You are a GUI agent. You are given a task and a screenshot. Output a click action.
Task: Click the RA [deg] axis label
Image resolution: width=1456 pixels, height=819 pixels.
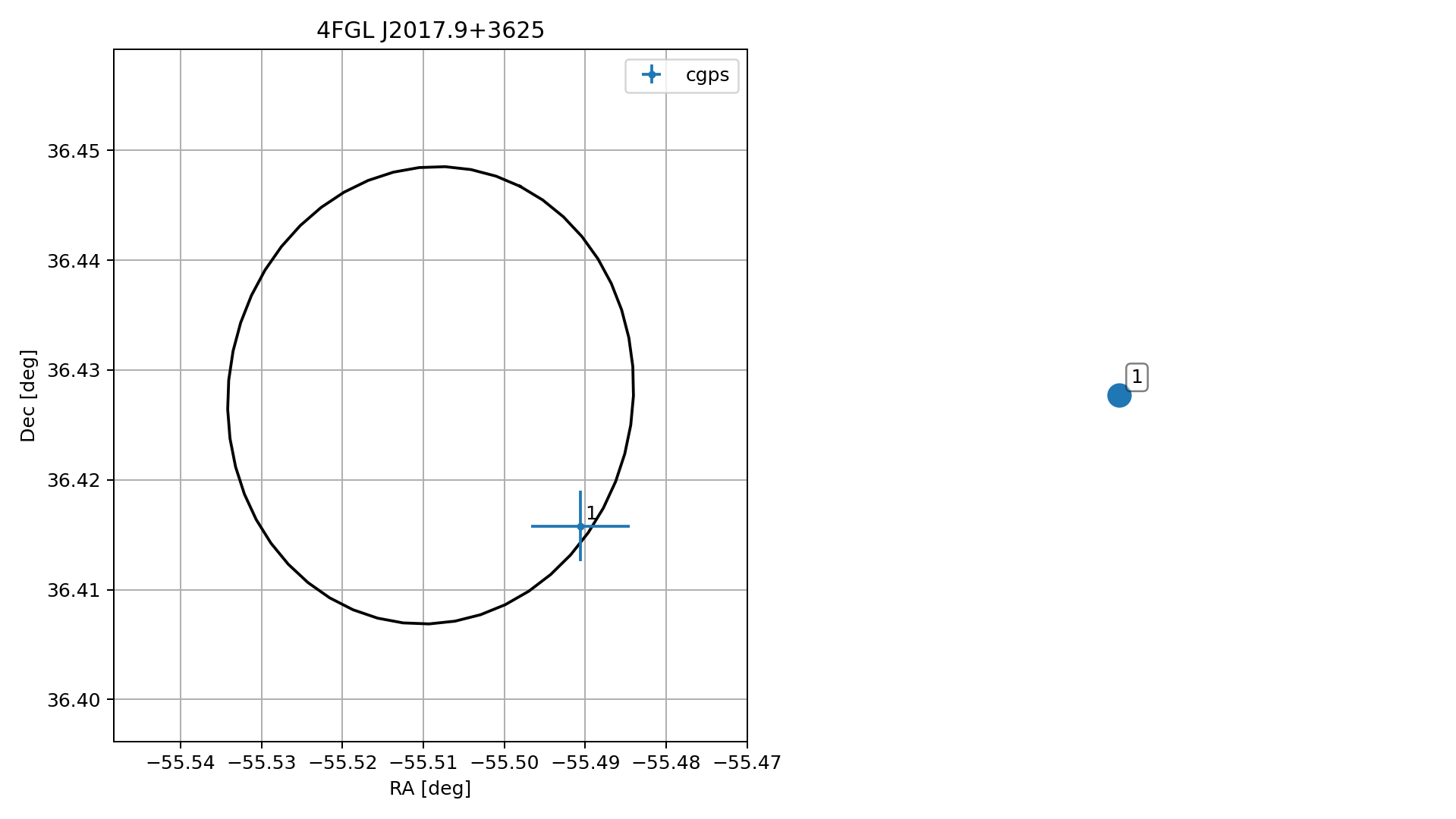click(430, 789)
